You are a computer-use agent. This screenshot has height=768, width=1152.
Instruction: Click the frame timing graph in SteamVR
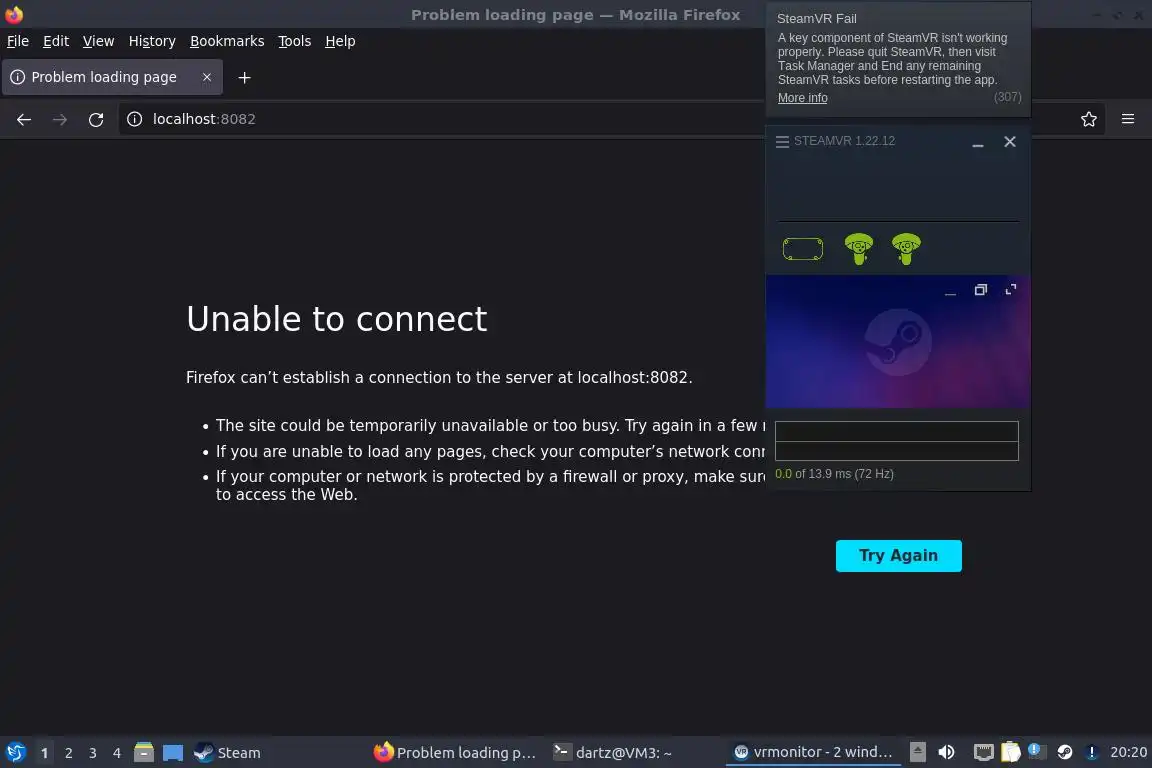[x=897, y=441]
